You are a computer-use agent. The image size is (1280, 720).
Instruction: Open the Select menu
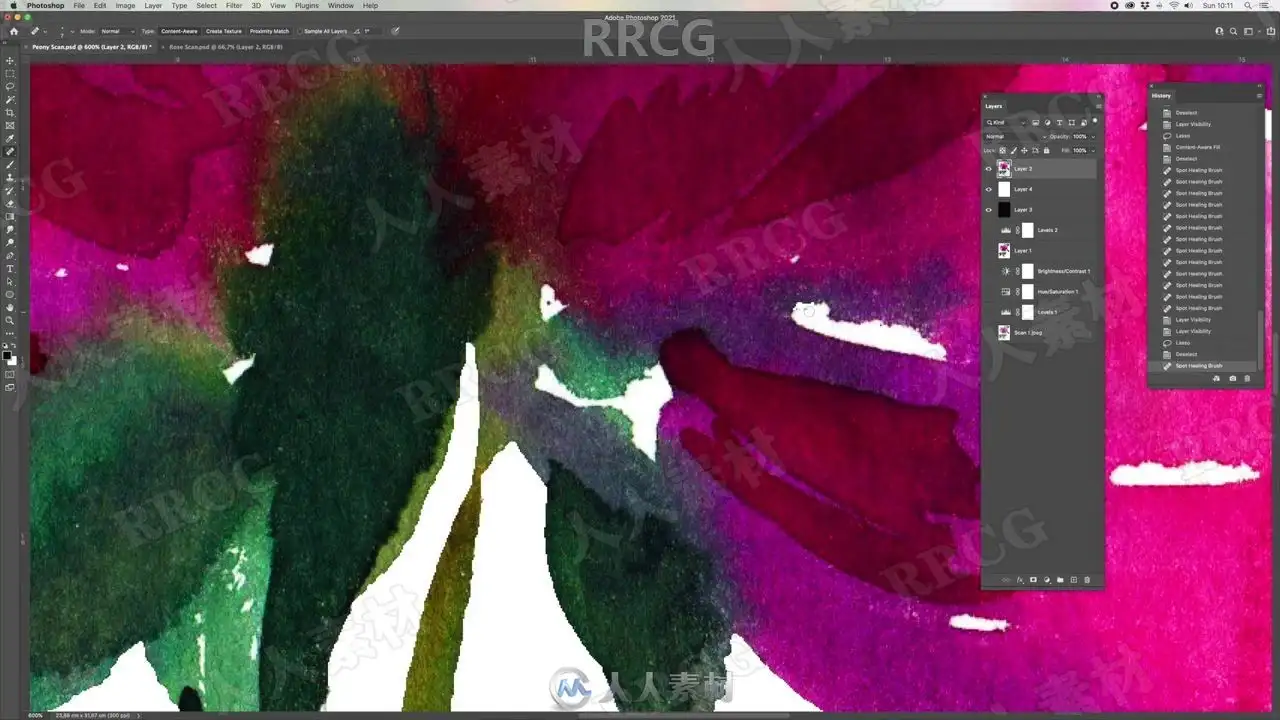point(206,5)
